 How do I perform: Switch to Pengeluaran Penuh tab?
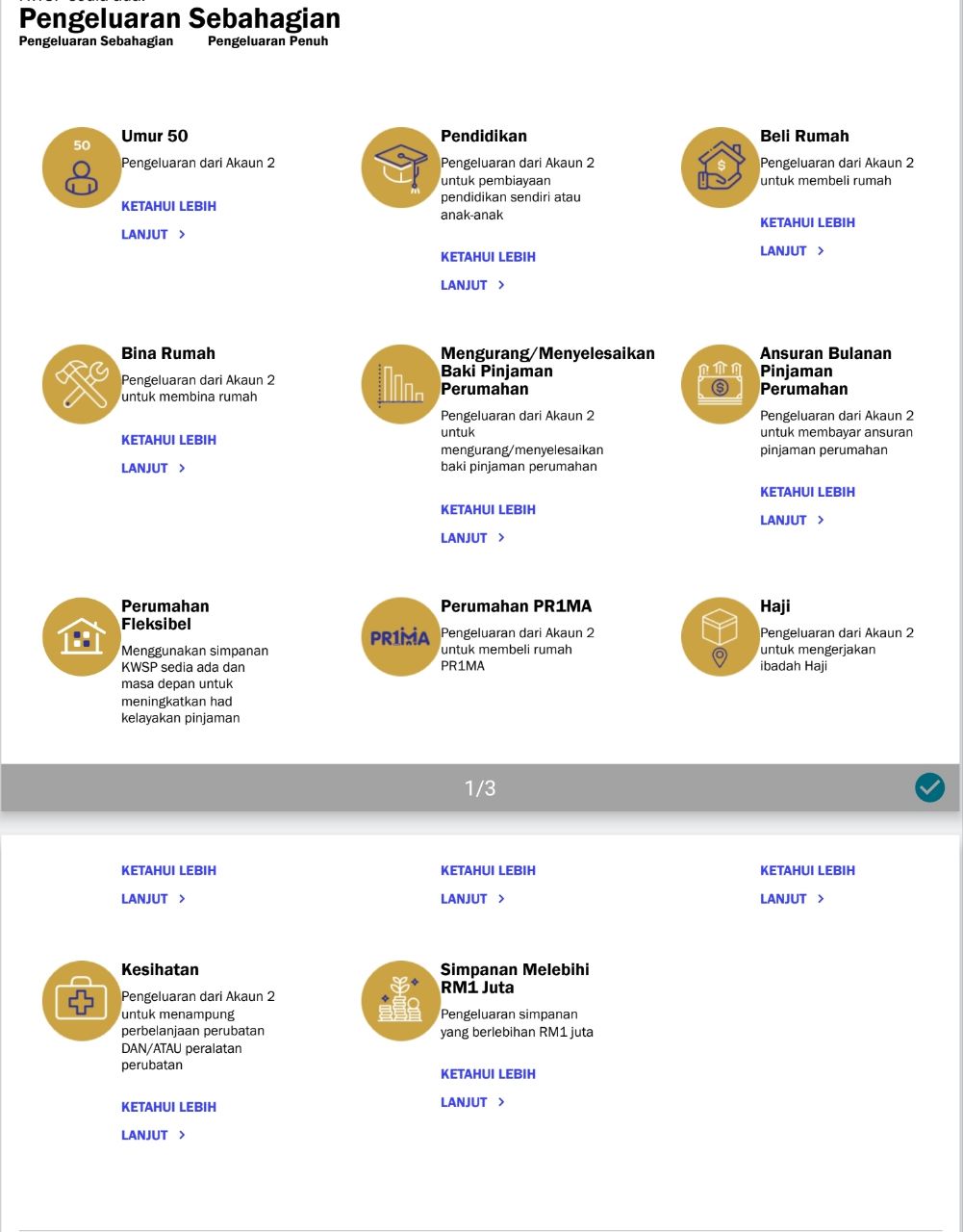pos(267,41)
